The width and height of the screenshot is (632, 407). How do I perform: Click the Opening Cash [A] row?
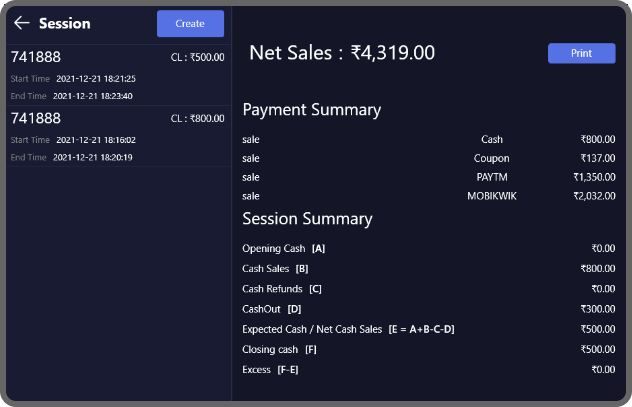pos(428,248)
